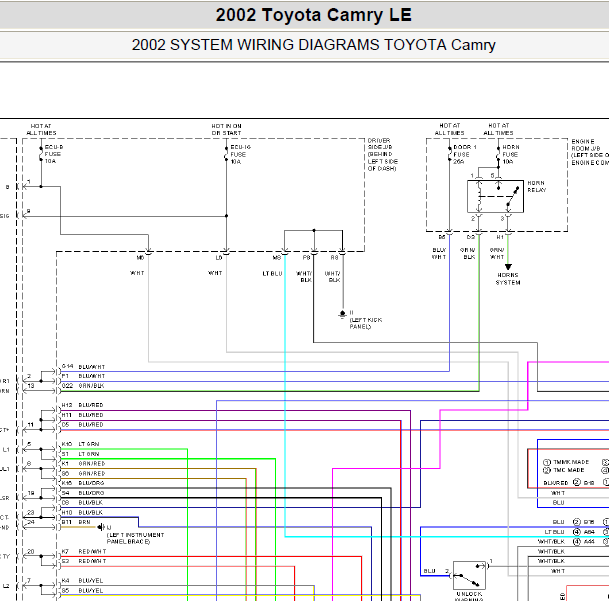609x601 pixels.
Task: Select the (LEFT INSTRUMENT PANEL BRACE) text
Action: point(135,538)
